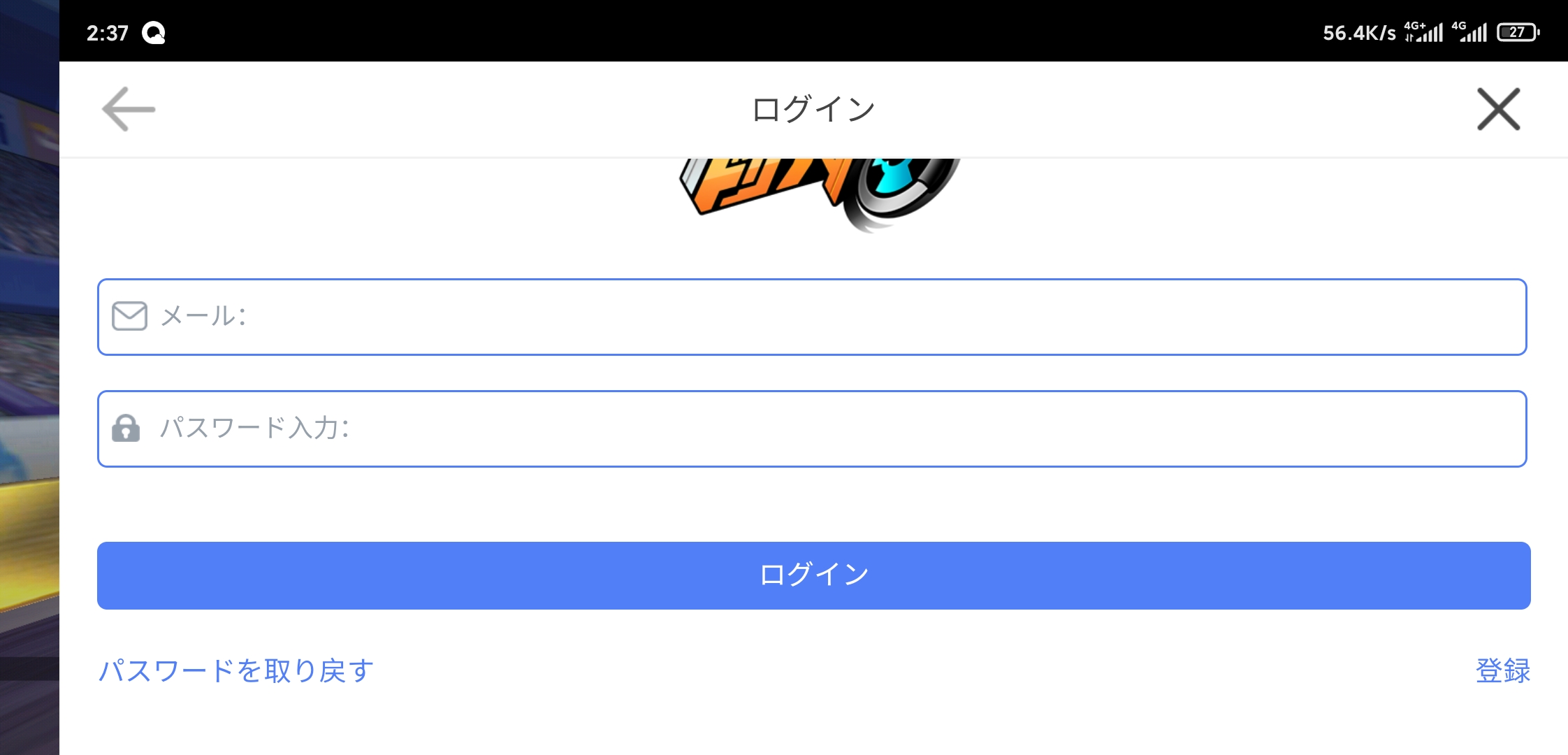Select パスワードを取り戻す to recover password
This screenshot has height=755, width=1568.
[x=235, y=670]
